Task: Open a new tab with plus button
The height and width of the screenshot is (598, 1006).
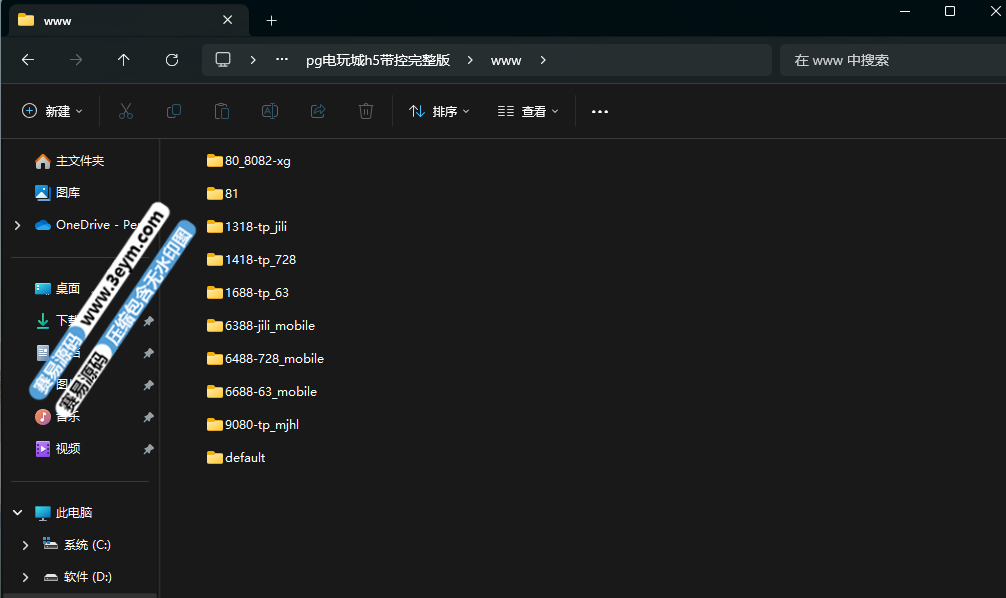Action: (271, 20)
